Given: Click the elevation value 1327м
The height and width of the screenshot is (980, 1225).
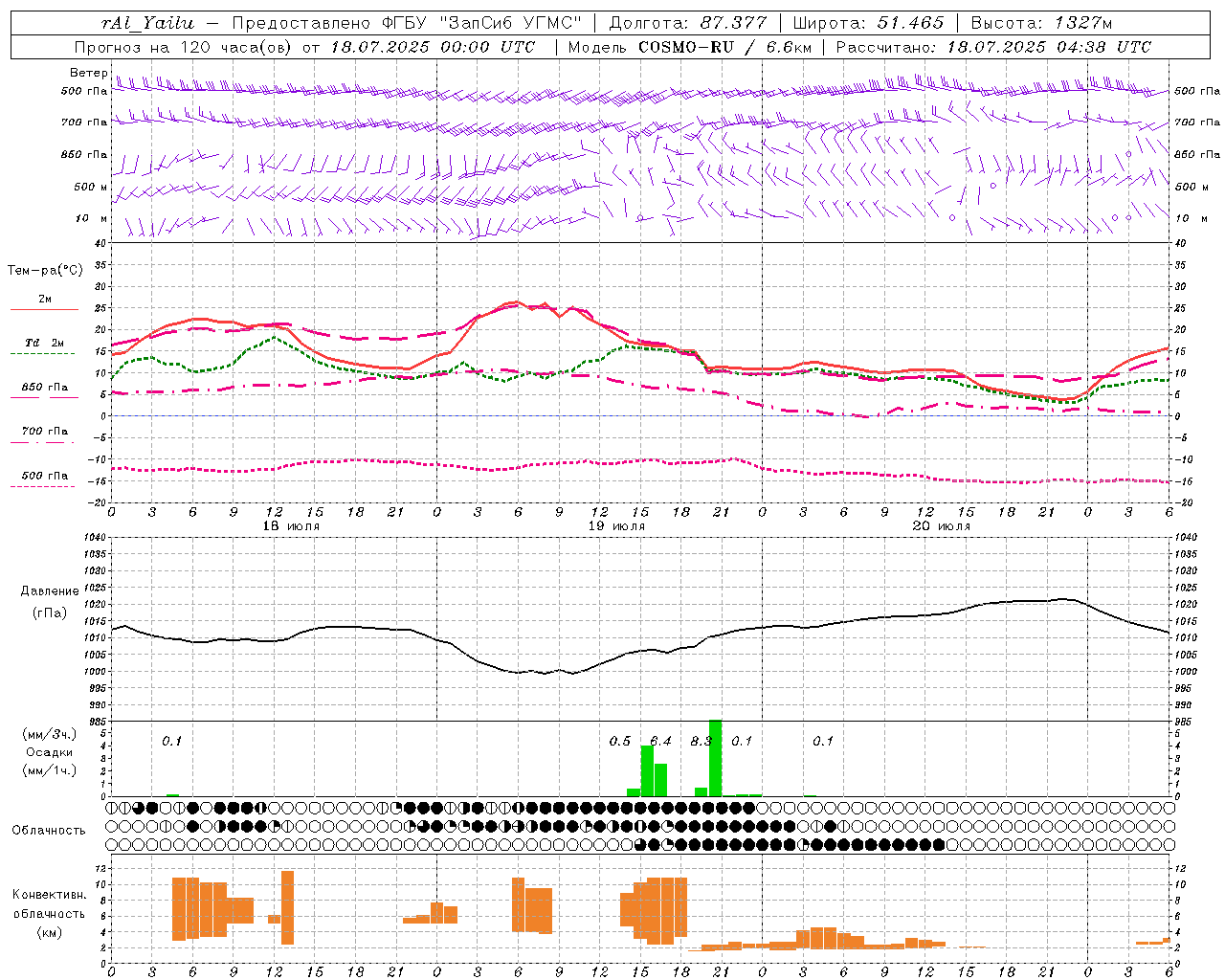Looking at the screenshot, I should (x=1081, y=23).
